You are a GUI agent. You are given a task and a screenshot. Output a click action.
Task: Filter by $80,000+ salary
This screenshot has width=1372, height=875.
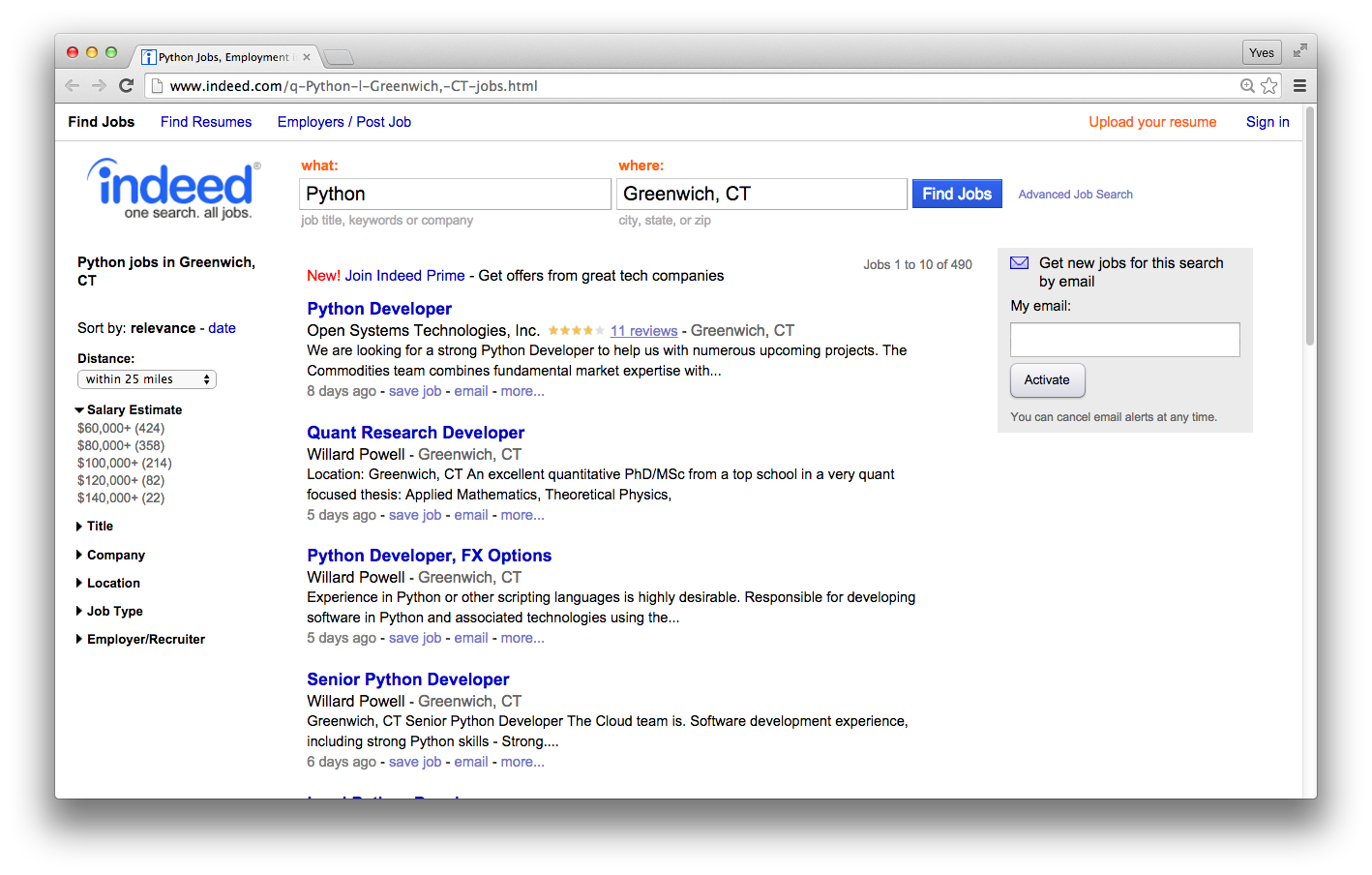point(121,445)
